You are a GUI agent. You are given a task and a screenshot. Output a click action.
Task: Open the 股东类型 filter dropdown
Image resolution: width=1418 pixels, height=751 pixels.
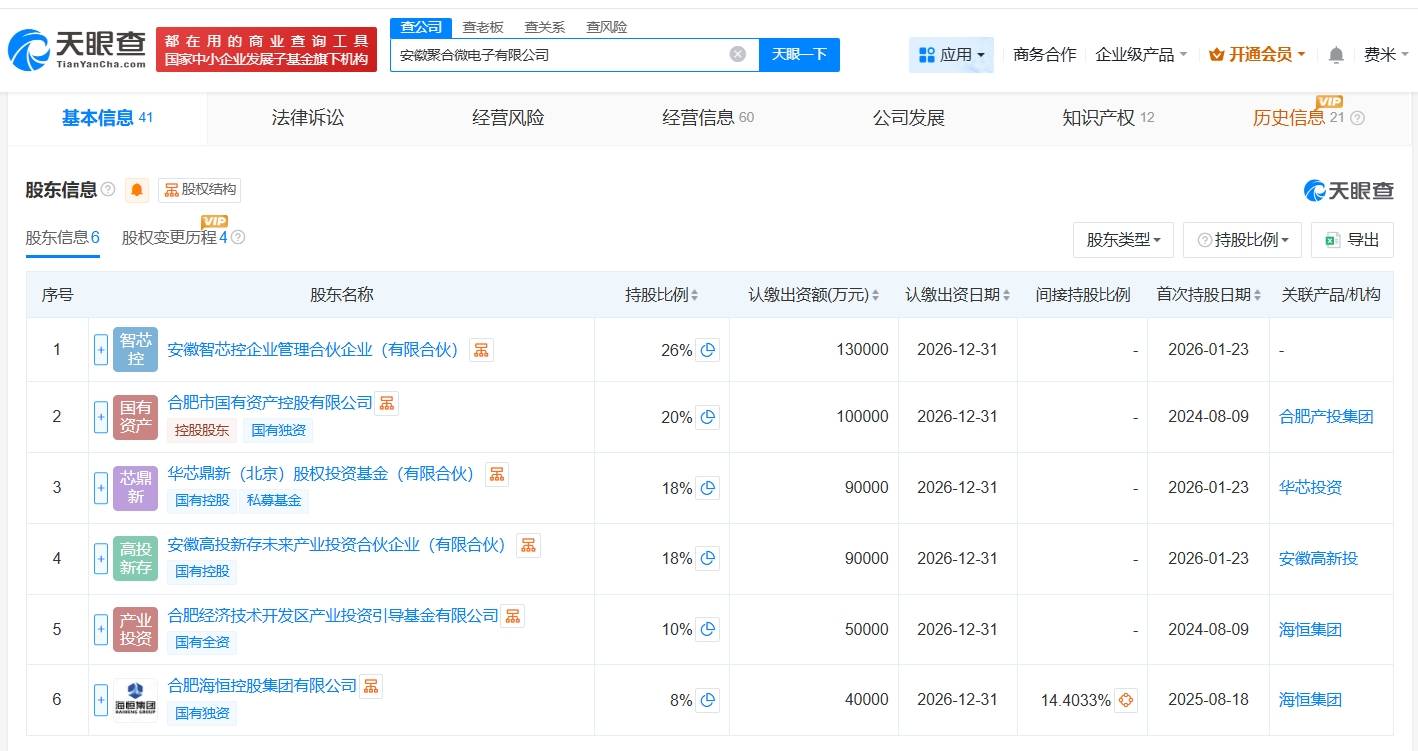[x=1123, y=240]
